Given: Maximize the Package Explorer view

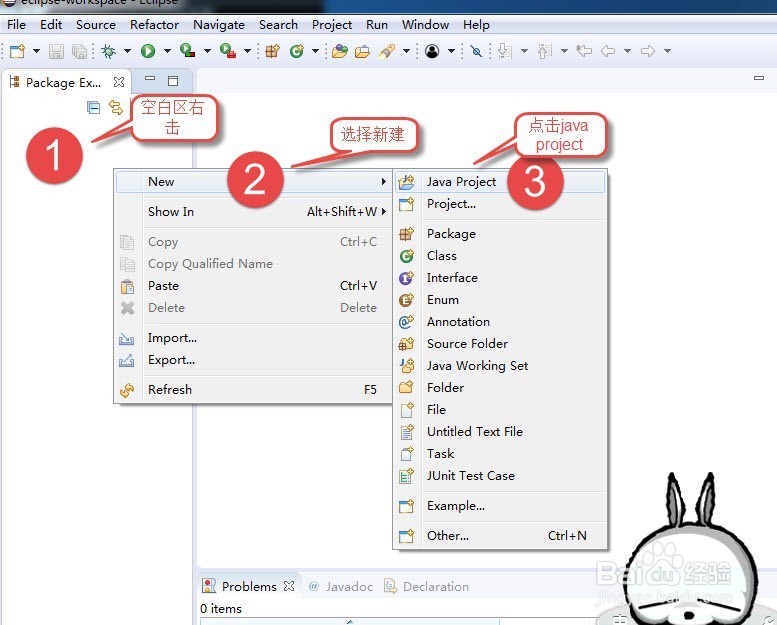Looking at the screenshot, I should click(x=173, y=81).
